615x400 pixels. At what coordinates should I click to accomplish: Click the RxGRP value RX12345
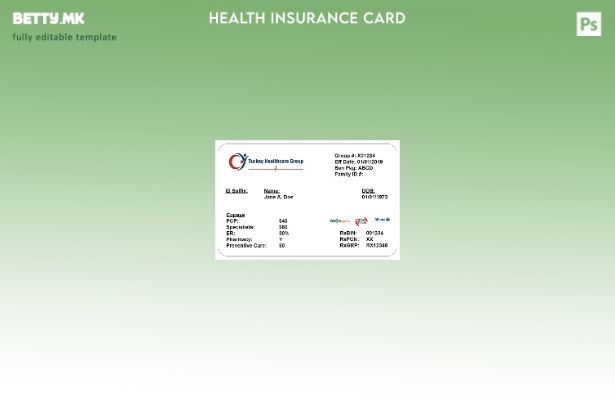point(376,245)
